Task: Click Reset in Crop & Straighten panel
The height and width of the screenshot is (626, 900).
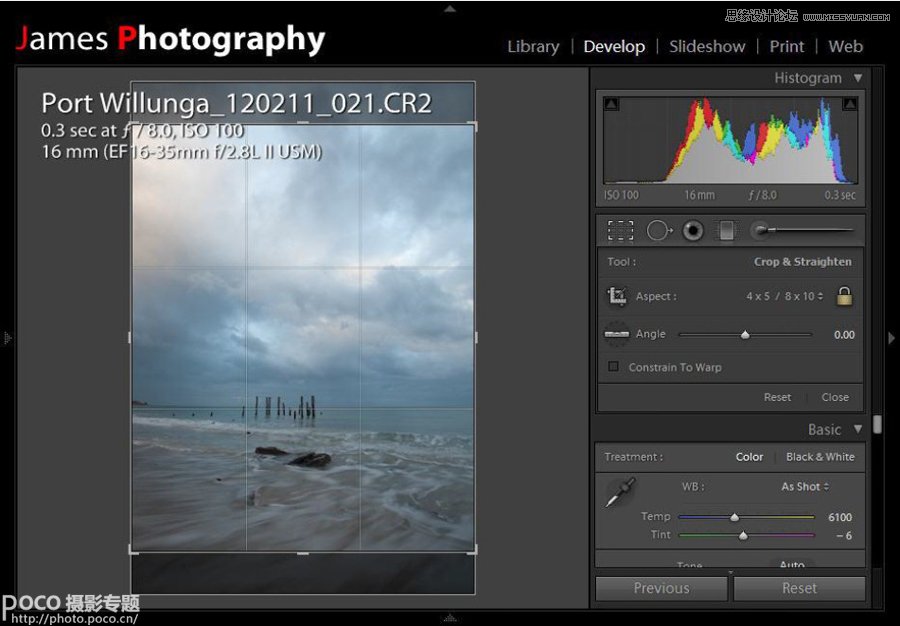Action: 777,397
